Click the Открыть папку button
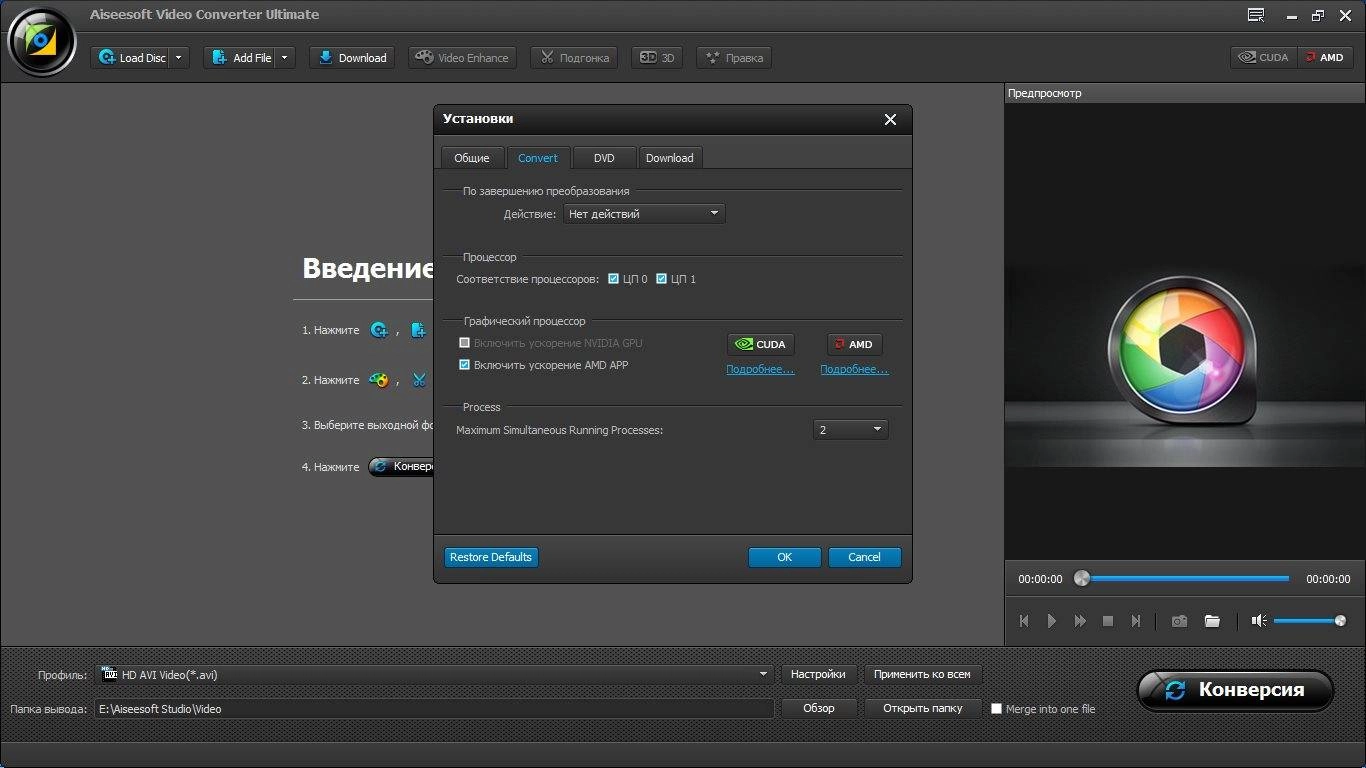 (922, 708)
